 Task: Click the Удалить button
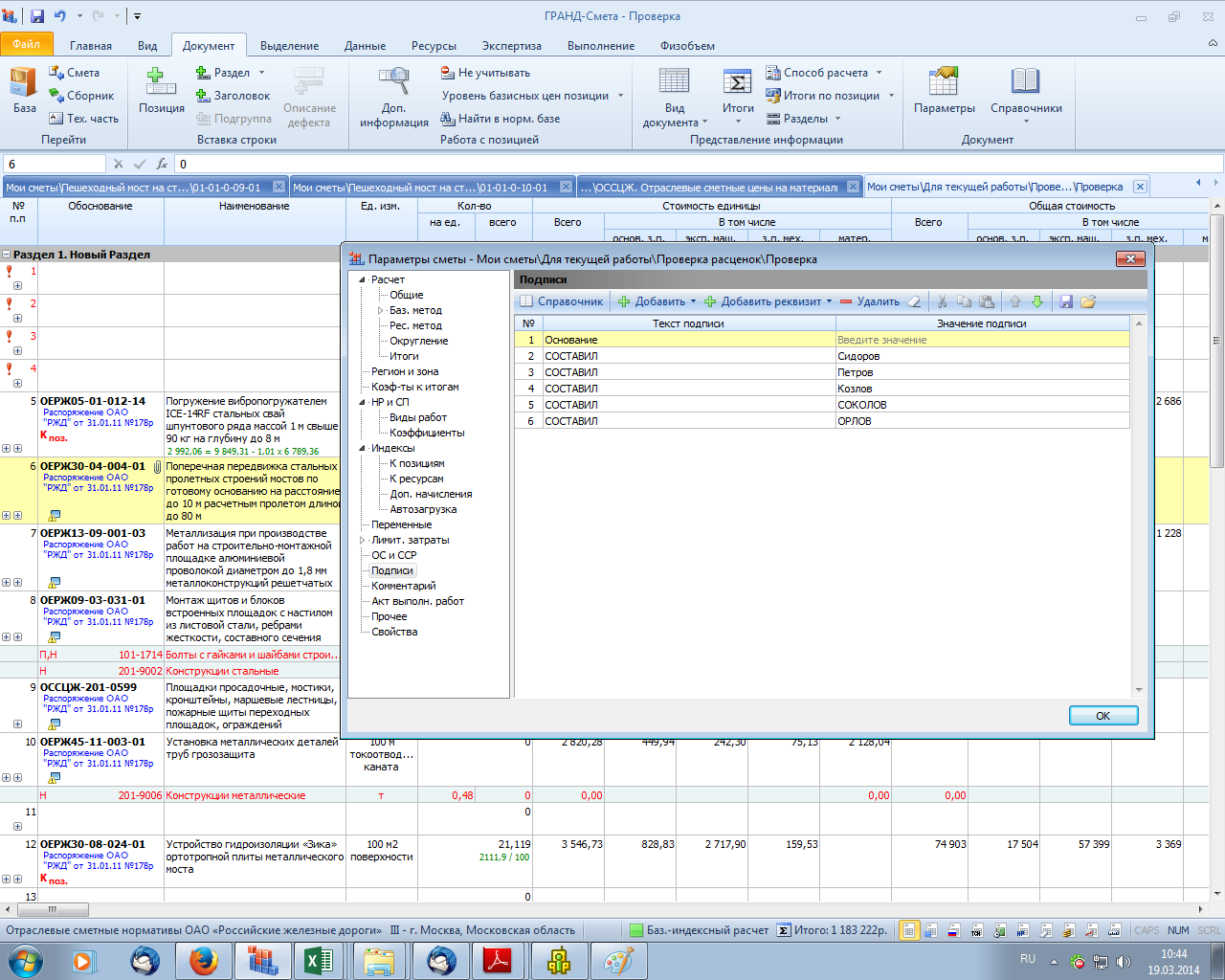870,301
